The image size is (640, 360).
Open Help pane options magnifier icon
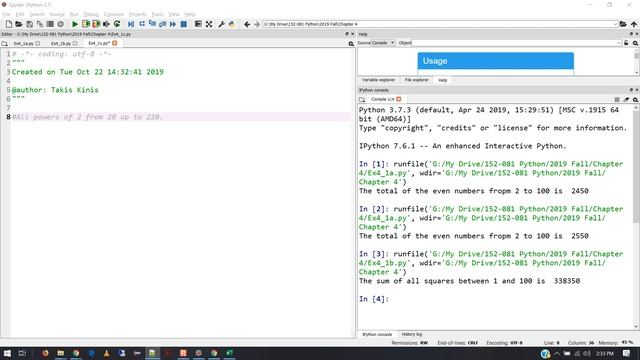[x=635, y=43]
